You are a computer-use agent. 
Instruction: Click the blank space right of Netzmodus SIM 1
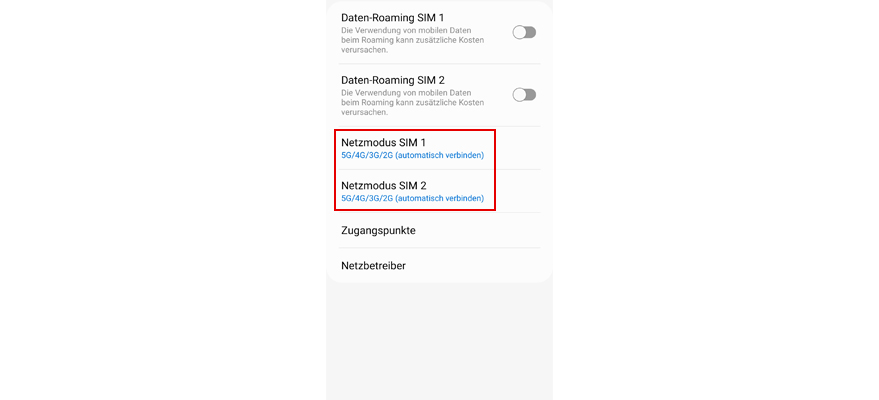coord(518,148)
